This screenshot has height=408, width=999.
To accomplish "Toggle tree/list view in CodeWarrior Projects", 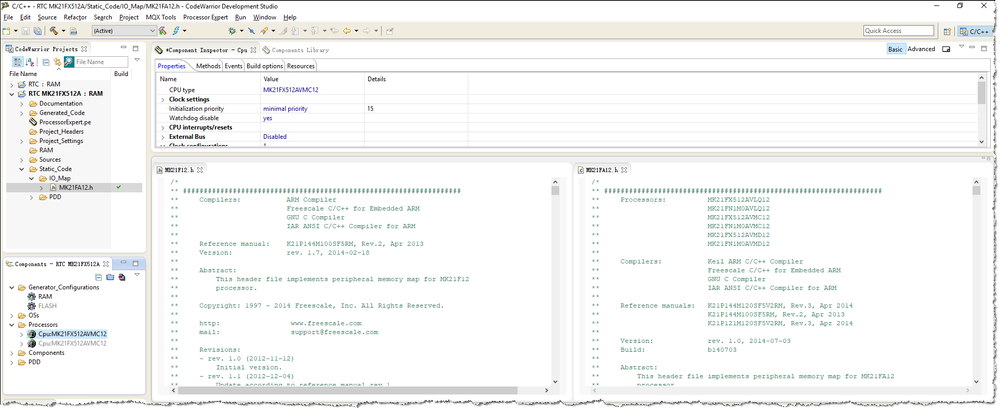I will point(18,62).
